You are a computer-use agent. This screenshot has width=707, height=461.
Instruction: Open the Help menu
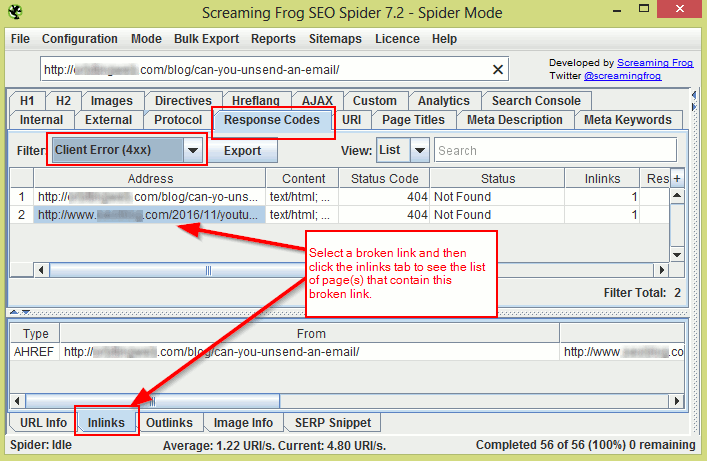444,39
